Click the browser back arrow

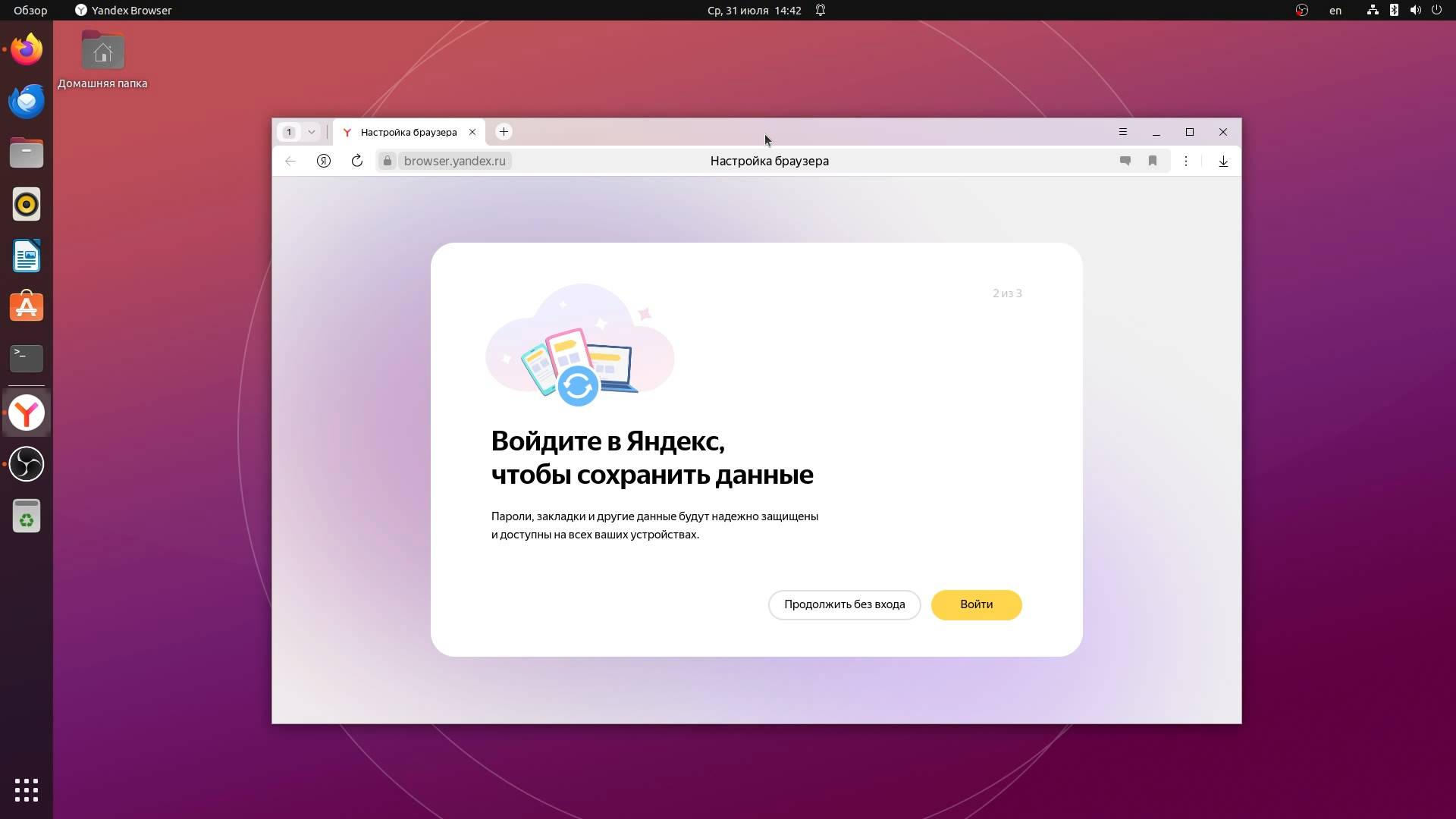click(290, 161)
